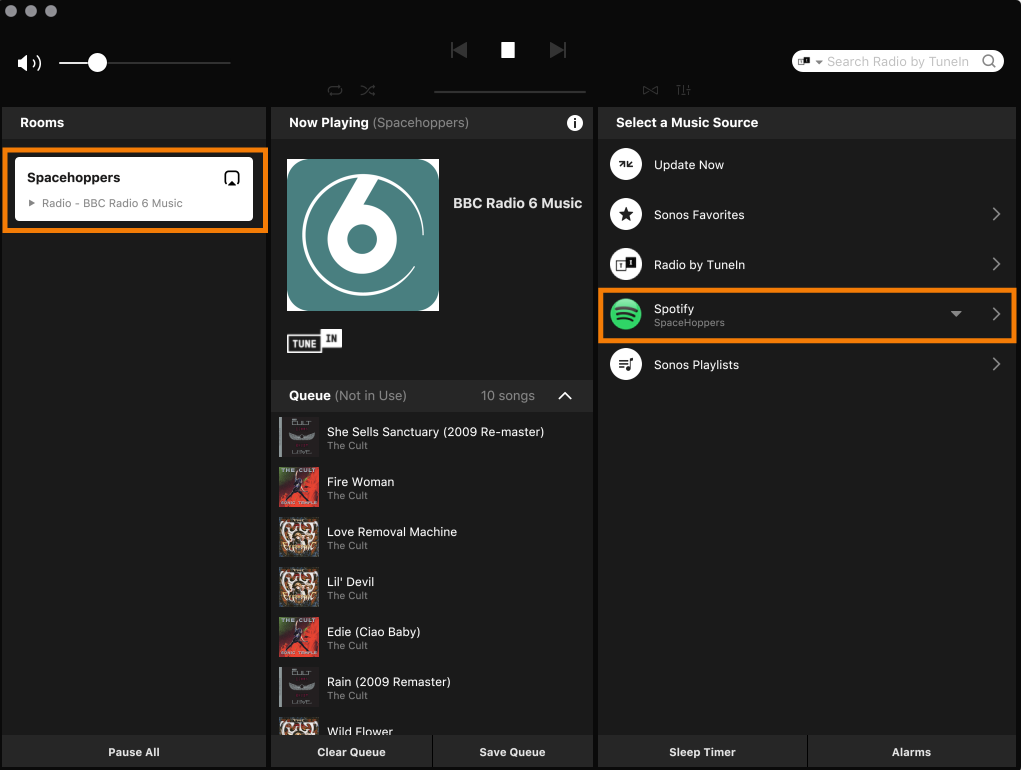The width and height of the screenshot is (1021, 770).
Task: Click Love Removal Machine album thumbnail
Action: (299, 538)
